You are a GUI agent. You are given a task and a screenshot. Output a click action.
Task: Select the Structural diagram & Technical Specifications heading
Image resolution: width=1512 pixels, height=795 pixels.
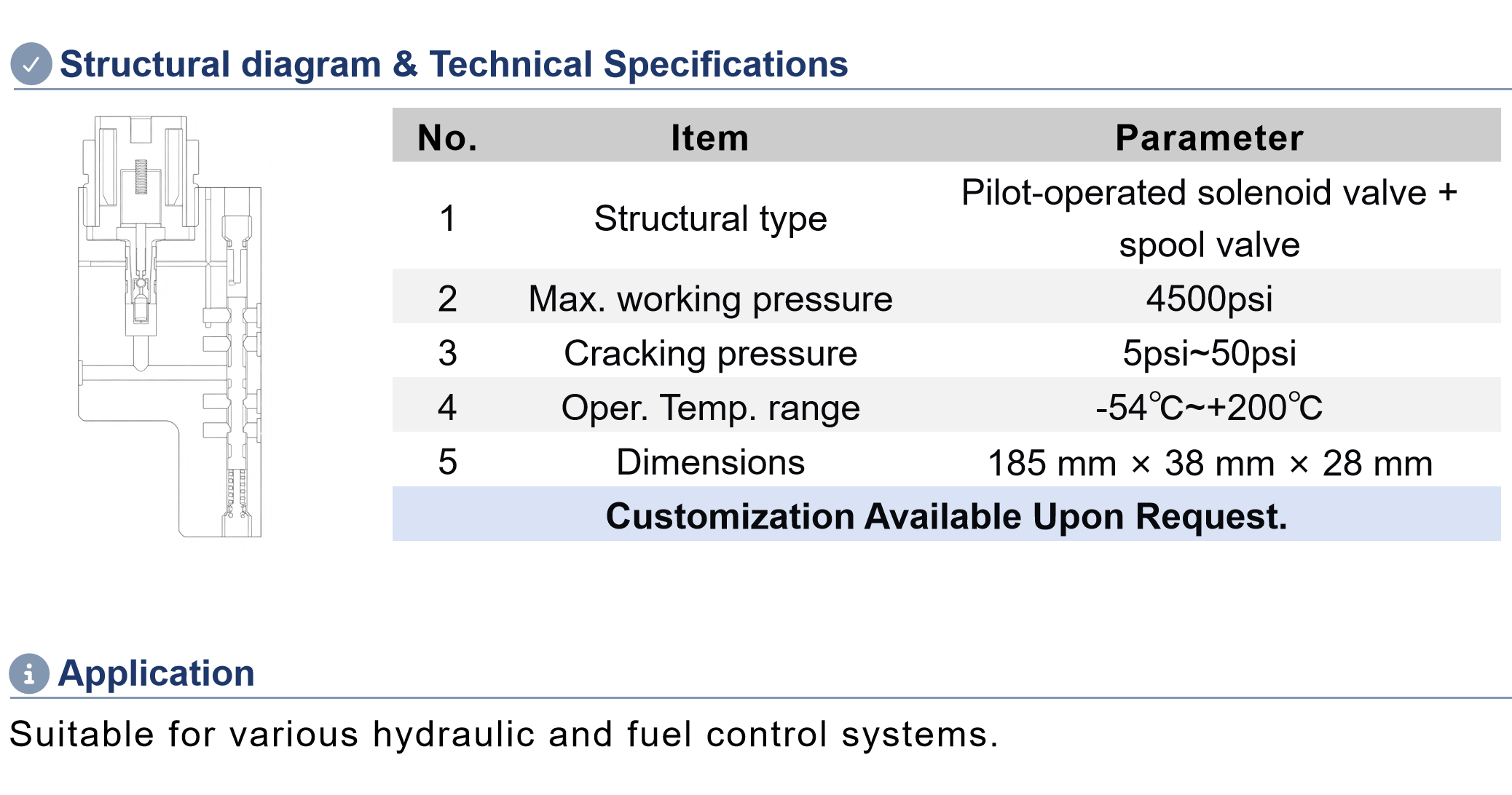(x=453, y=64)
